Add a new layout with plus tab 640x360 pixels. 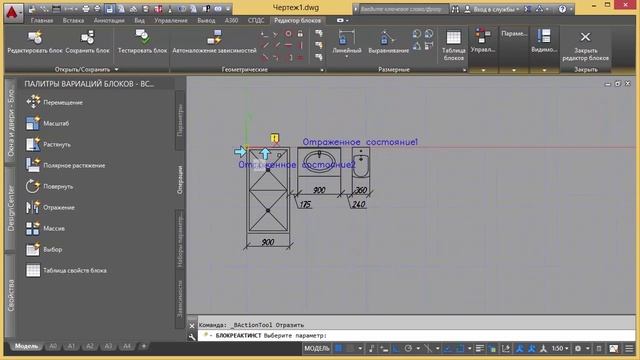pos(144,346)
